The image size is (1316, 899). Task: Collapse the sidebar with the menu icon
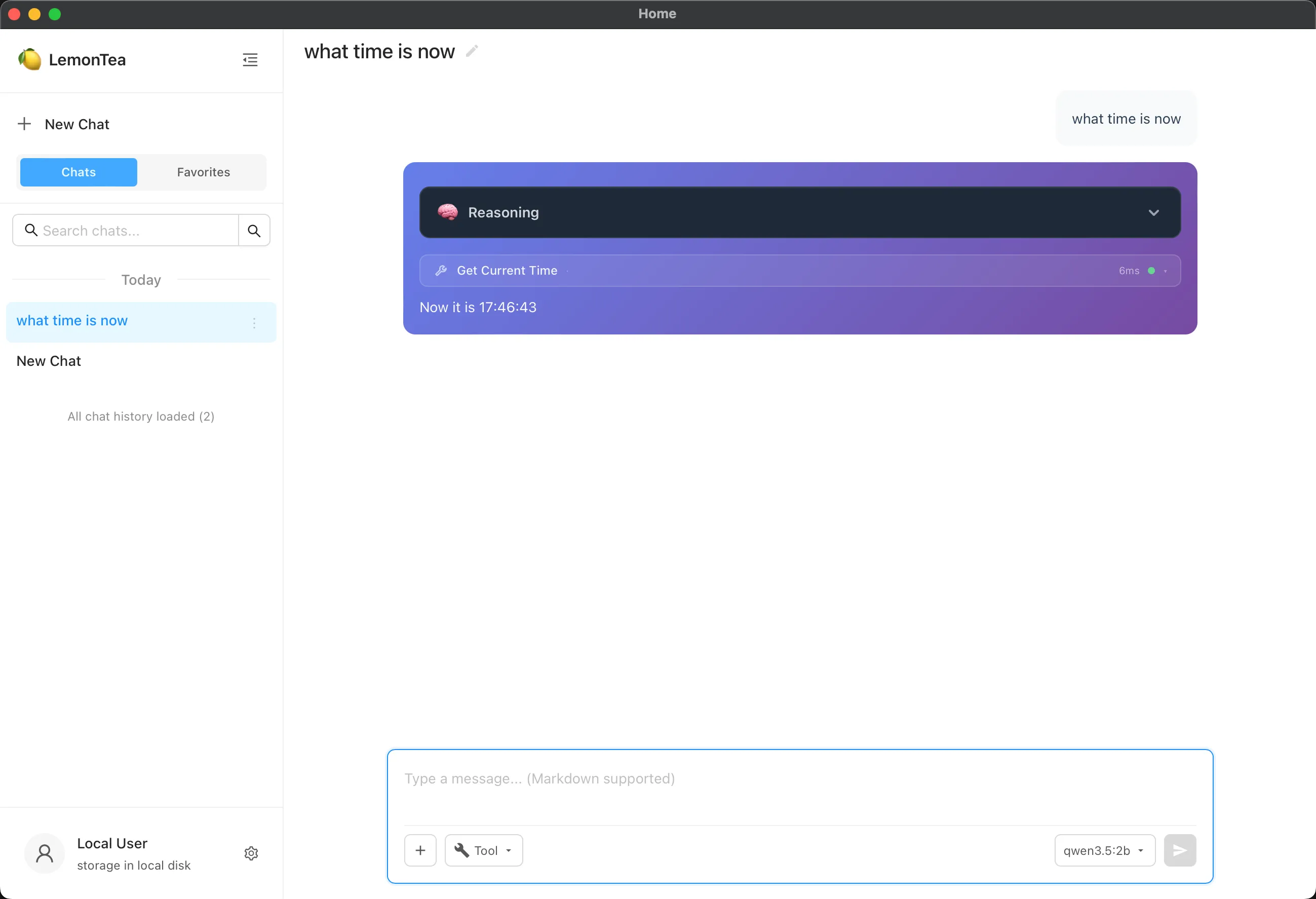(x=250, y=59)
